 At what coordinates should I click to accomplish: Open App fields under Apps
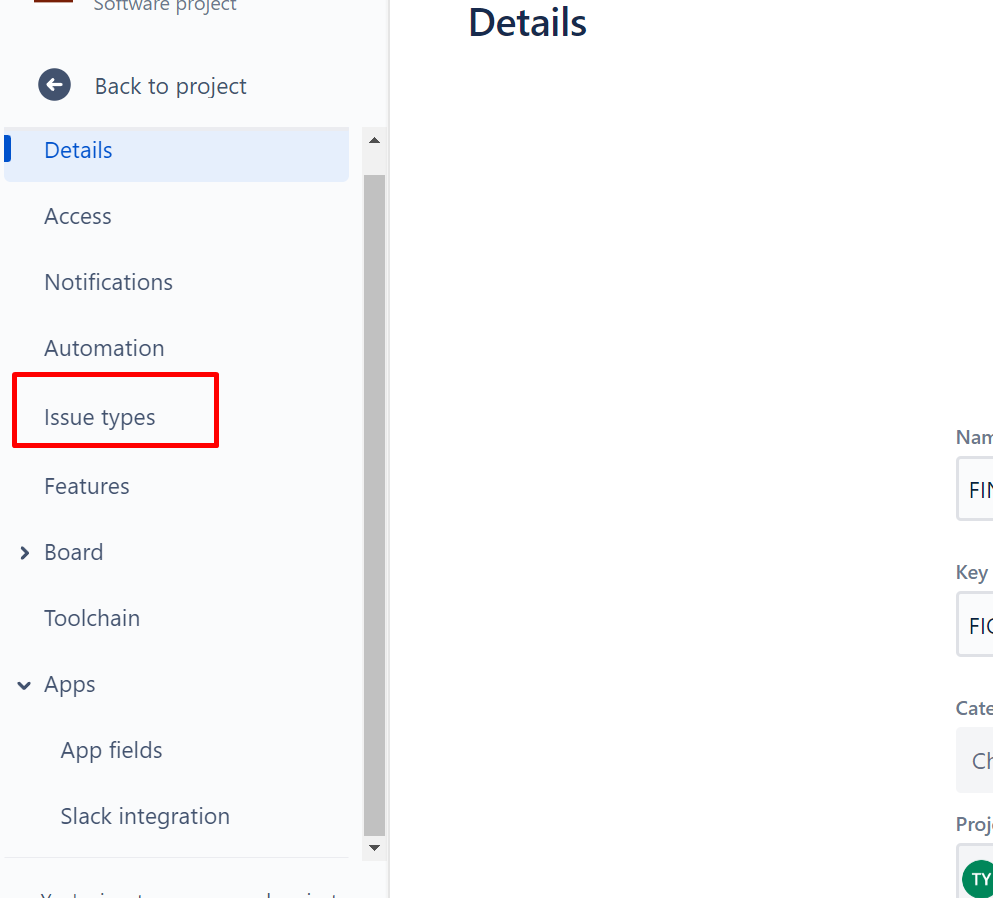[111, 750]
